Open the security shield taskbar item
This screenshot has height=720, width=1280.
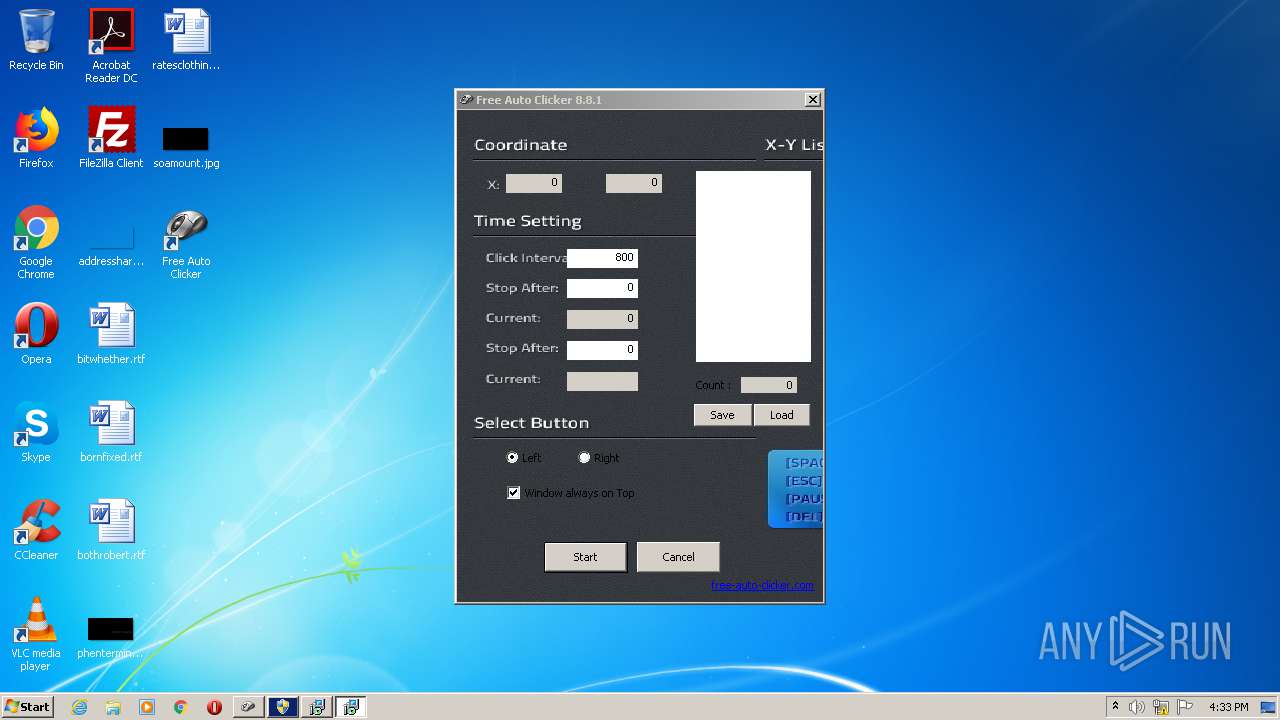[x=283, y=707]
